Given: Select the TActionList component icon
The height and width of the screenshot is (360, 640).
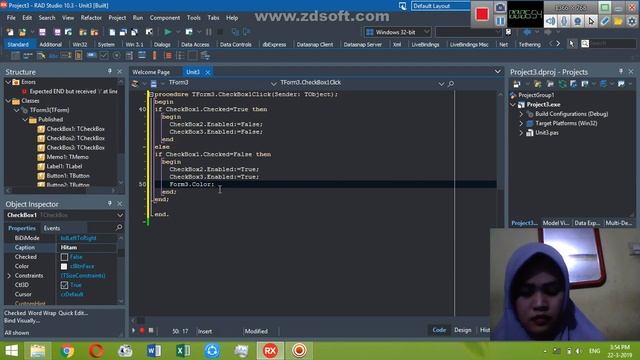Looking at the screenshot, I should coord(205,56).
